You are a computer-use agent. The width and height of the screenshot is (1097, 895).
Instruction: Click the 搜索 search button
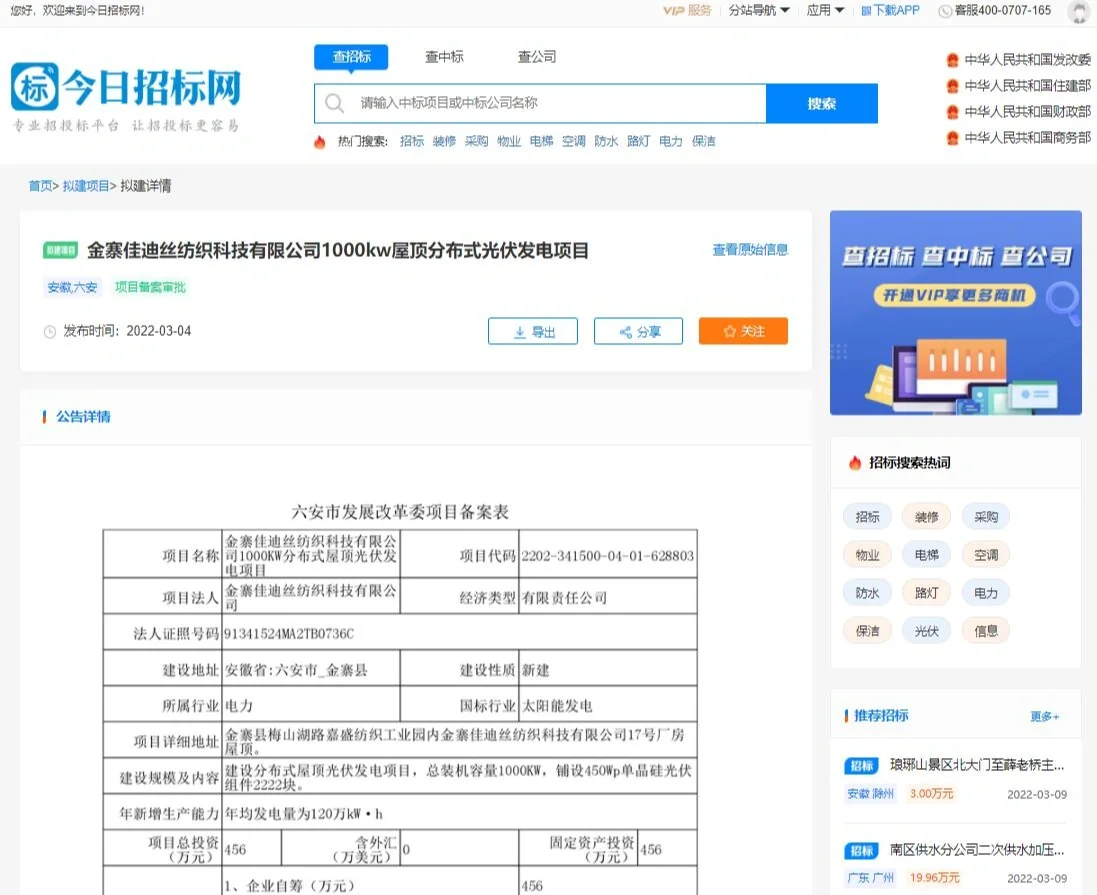coord(821,103)
